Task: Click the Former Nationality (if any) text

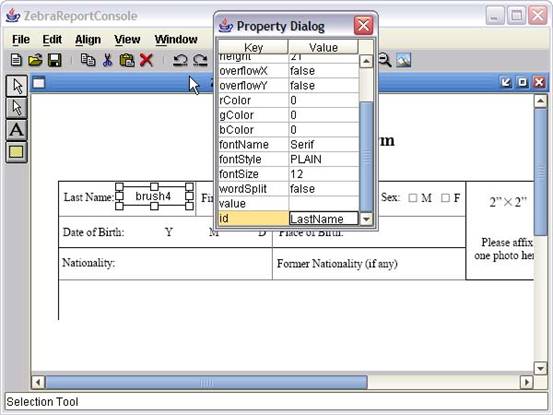Action: [x=337, y=264]
